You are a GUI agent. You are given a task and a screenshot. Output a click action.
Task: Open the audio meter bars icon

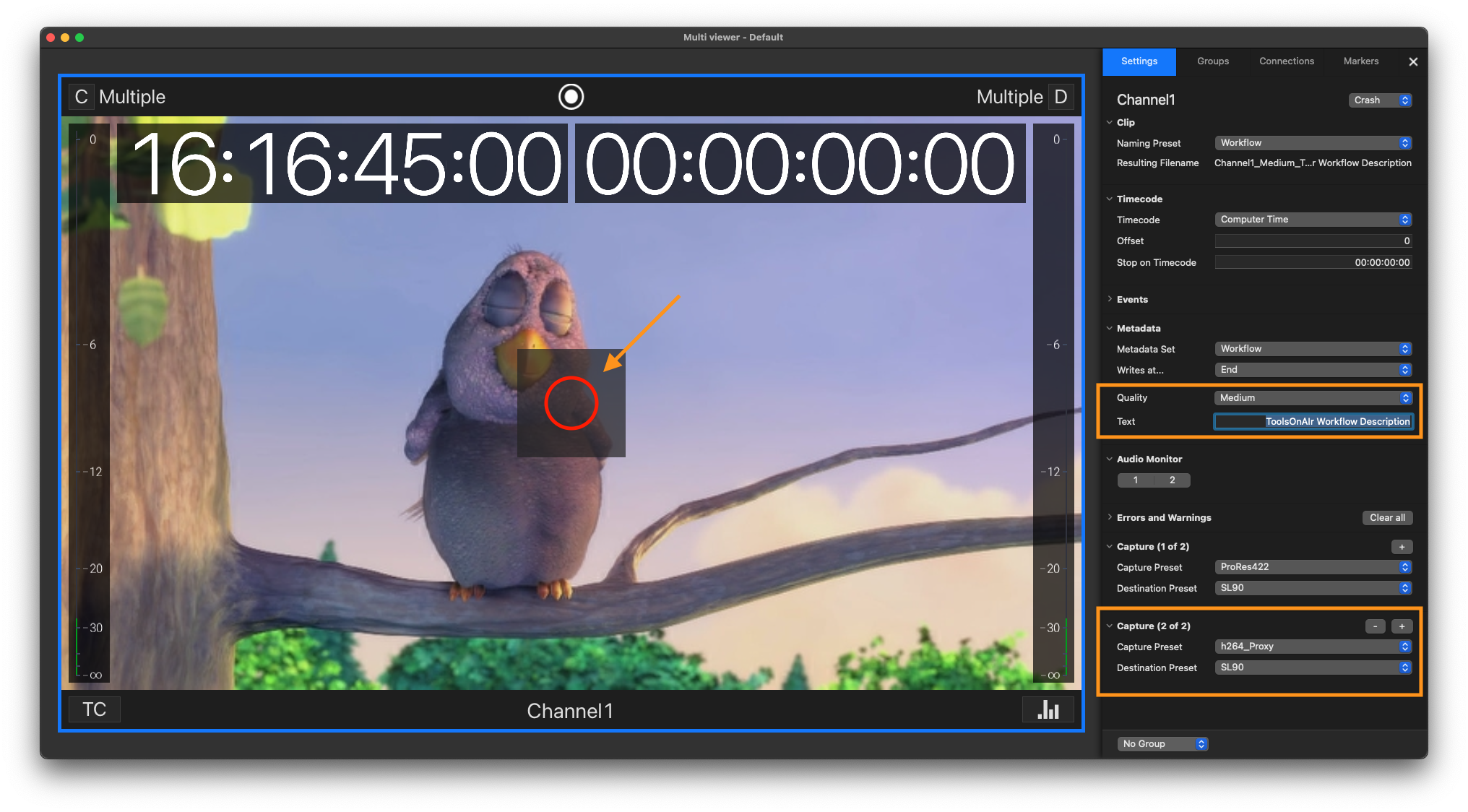pos(1048,710)
